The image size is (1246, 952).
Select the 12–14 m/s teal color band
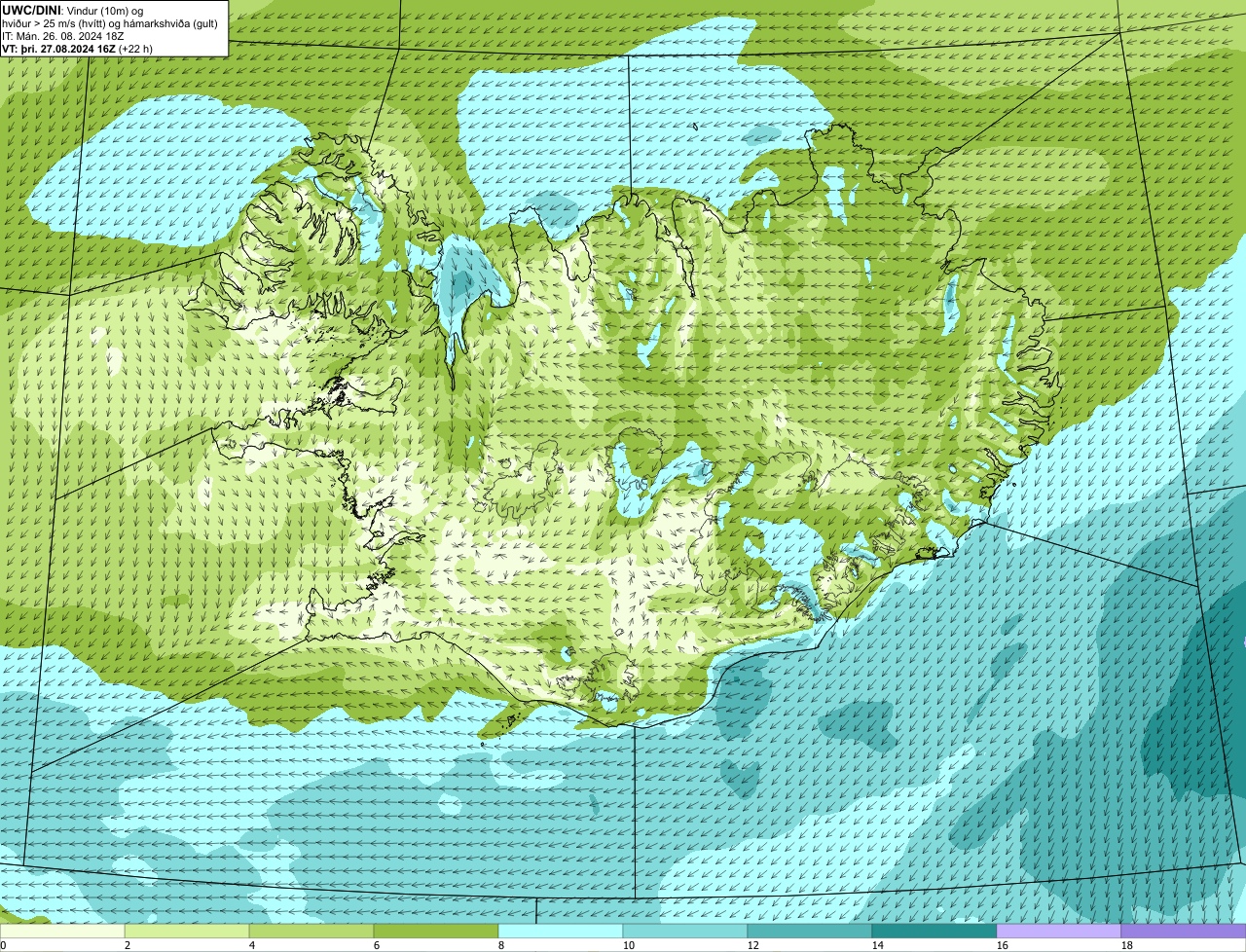[x=810, y=932]
